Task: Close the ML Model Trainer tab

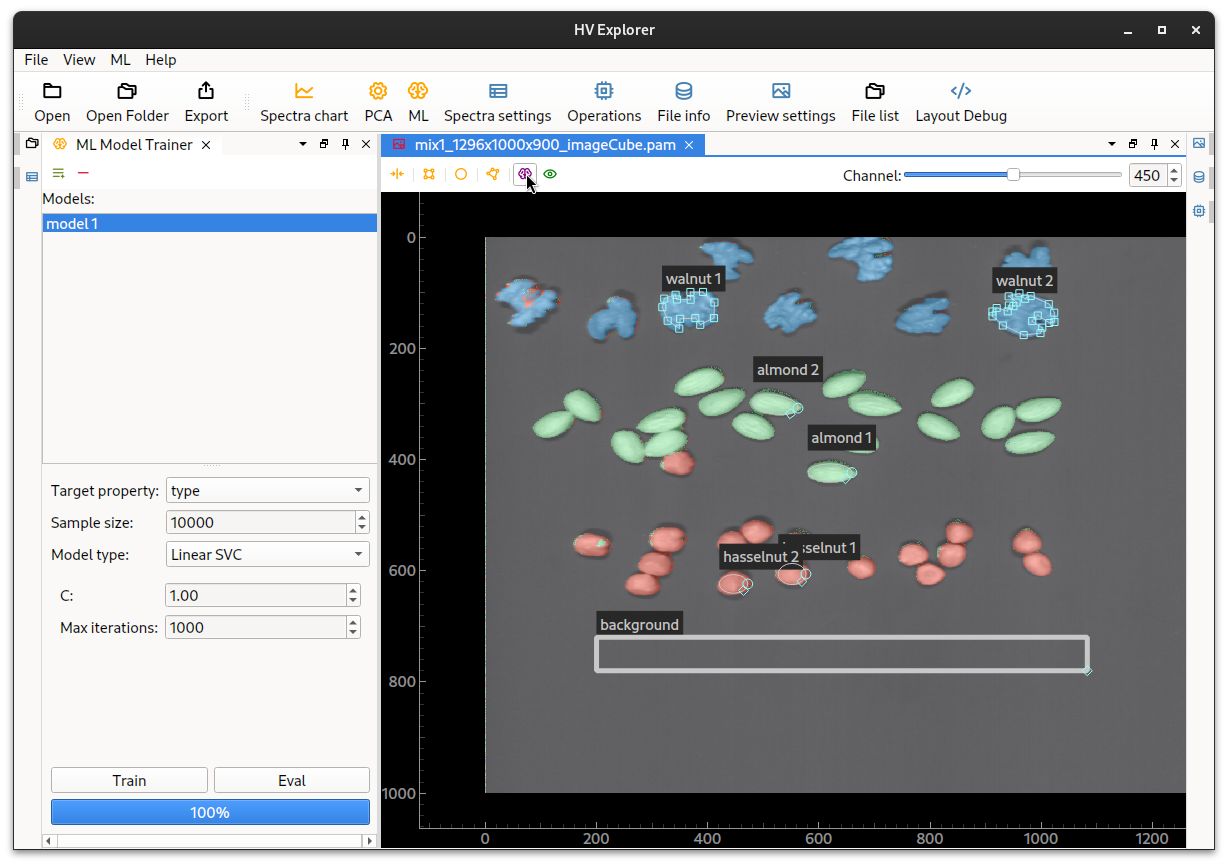Action: point(206,145)
